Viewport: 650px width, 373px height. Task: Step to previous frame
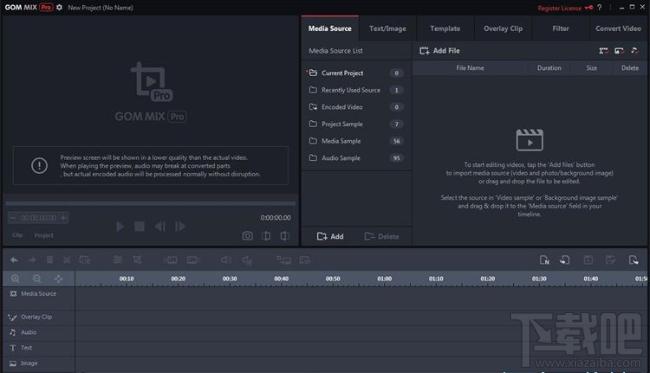pos(160,226)
